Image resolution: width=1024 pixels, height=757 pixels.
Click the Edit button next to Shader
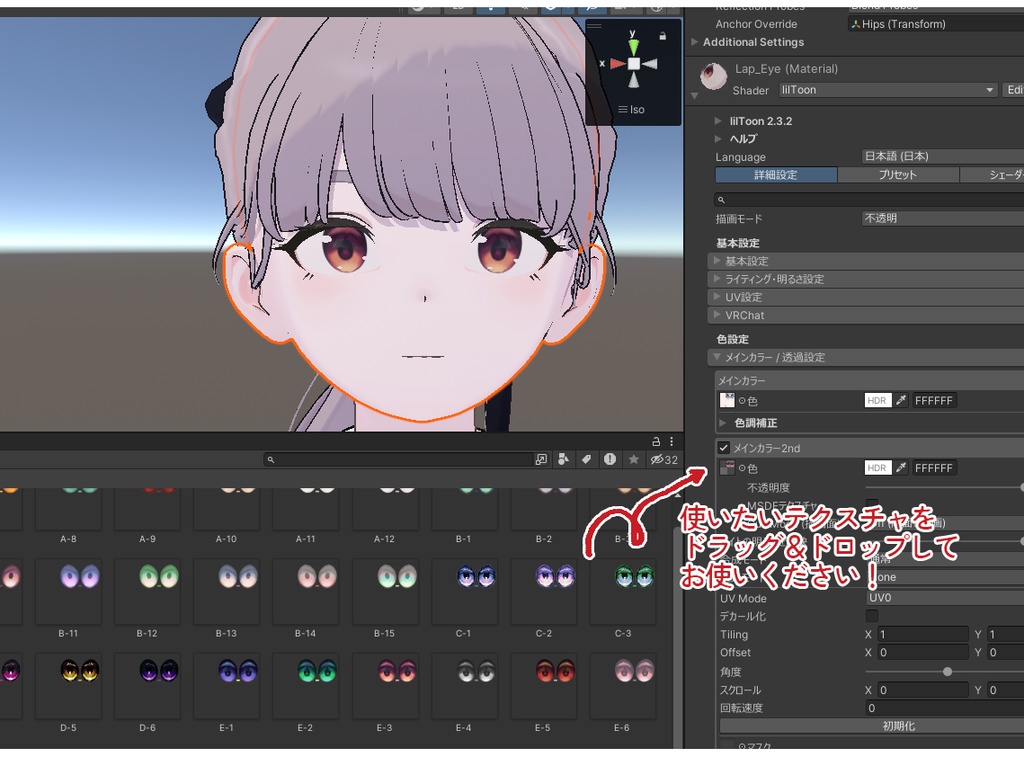coord(1013,90)
